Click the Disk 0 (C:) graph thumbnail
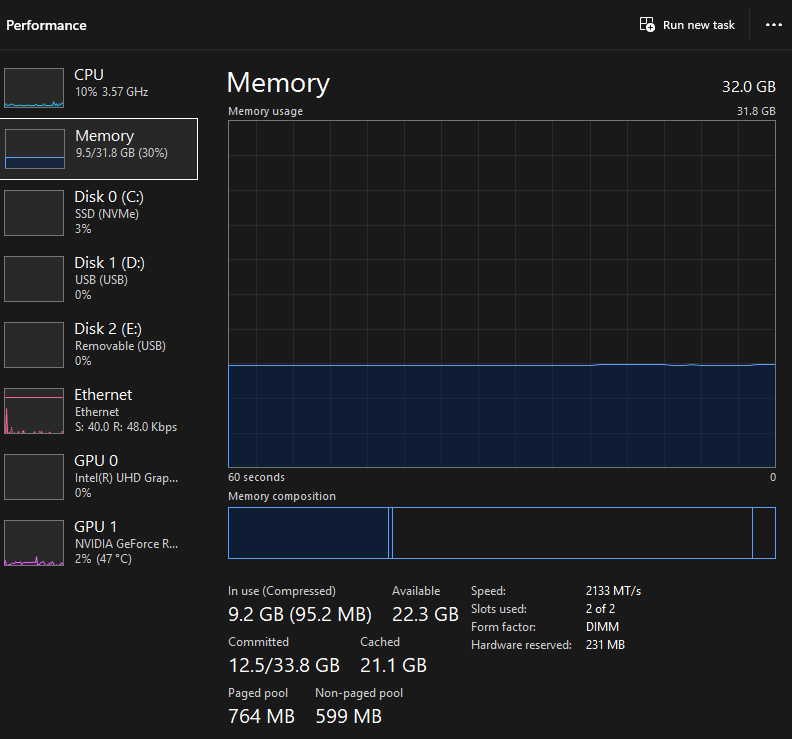 (34, 213)
